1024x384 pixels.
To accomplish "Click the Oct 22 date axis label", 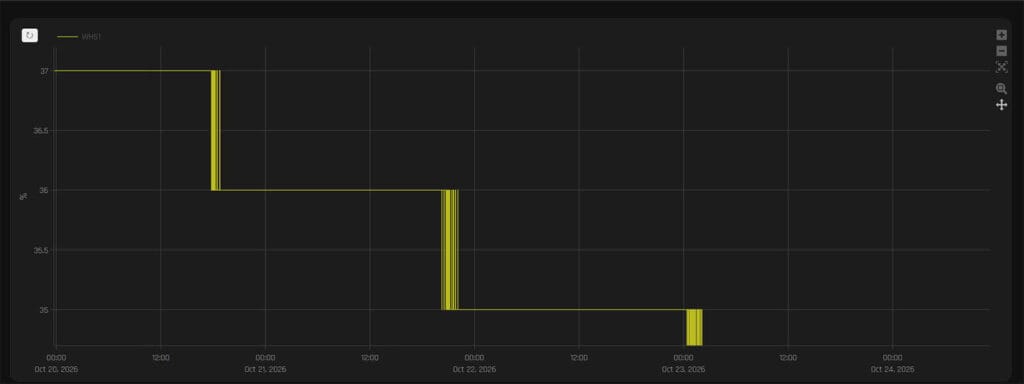I will tap(474, 369).
